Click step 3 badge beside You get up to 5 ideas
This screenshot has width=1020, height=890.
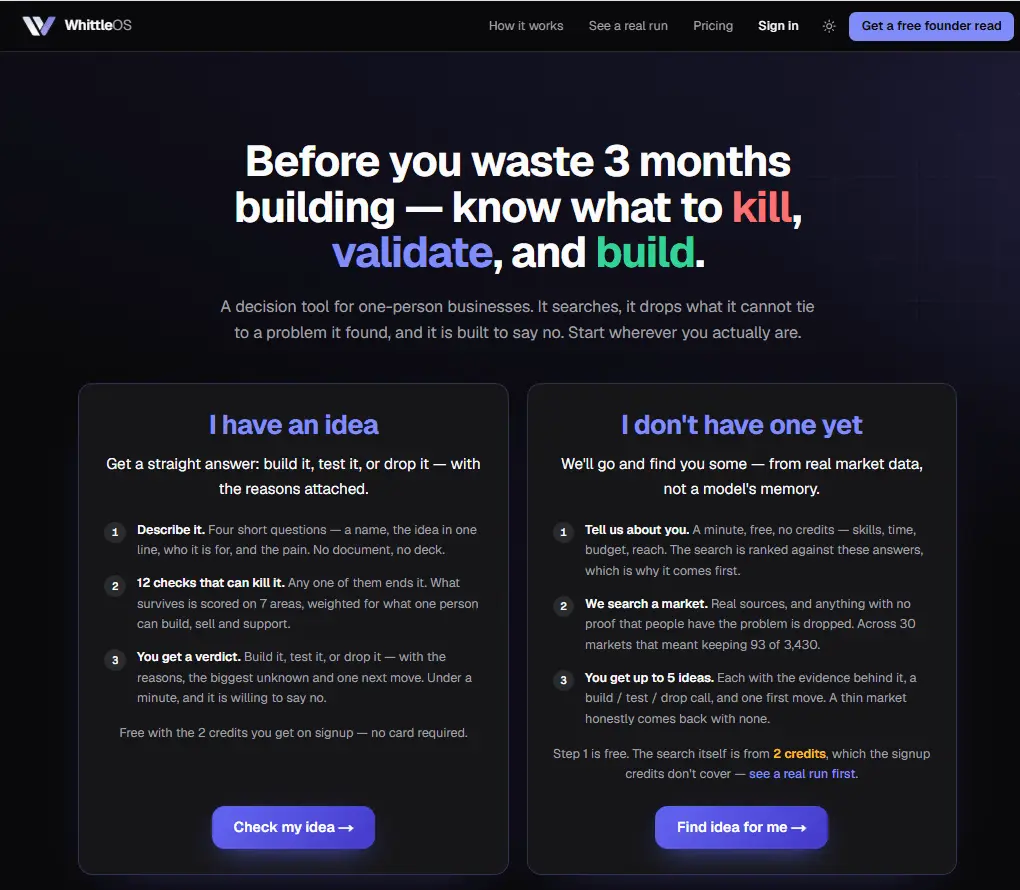pyautogui.click(x=563, y=681)
